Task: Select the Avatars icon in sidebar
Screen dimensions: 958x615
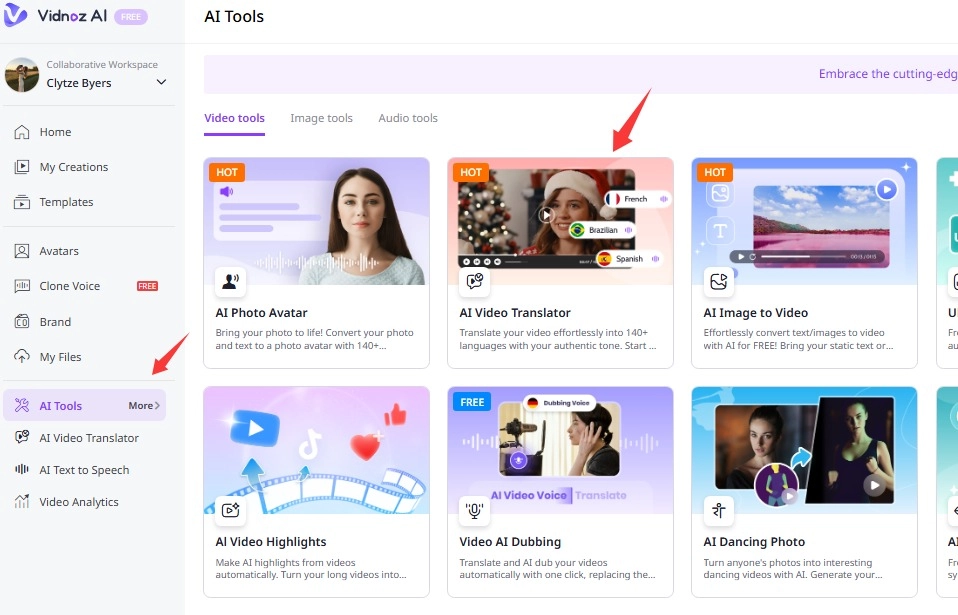Action: [x=21, y=251]
